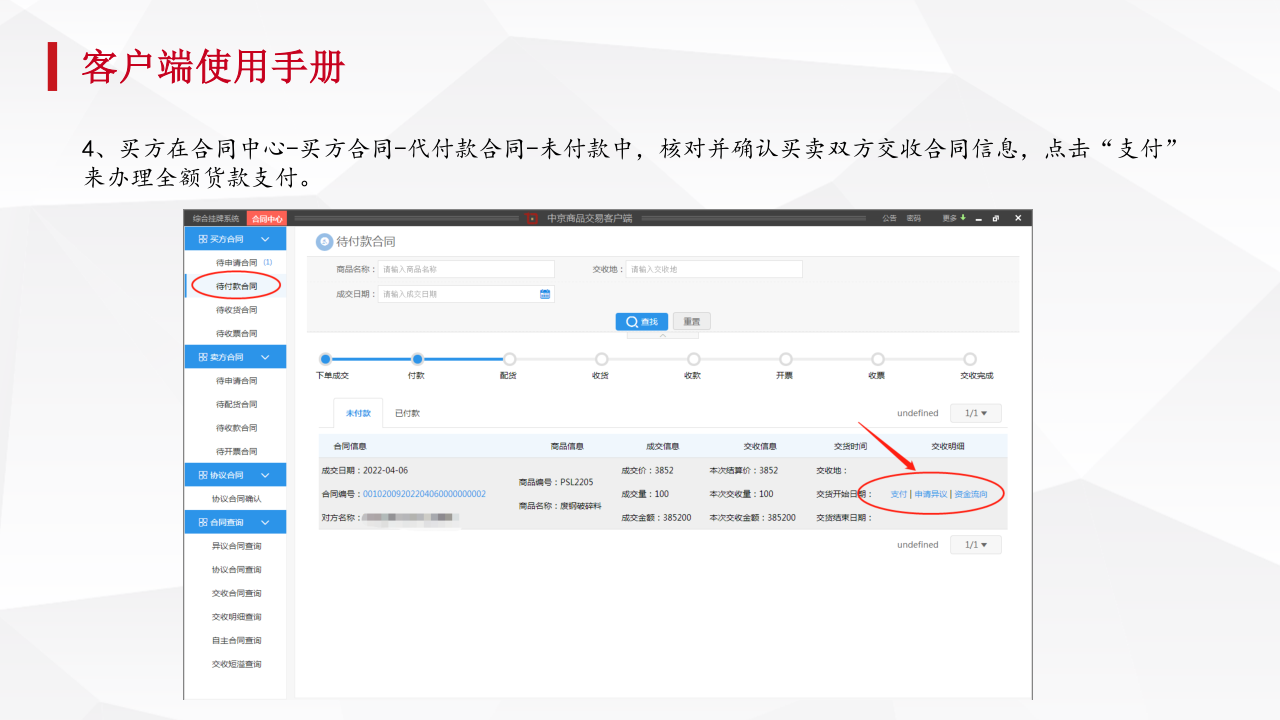Viewport: 1280px width, 720px height.
Task: Click the 收款 progress step node
Action: click(693, 359)
